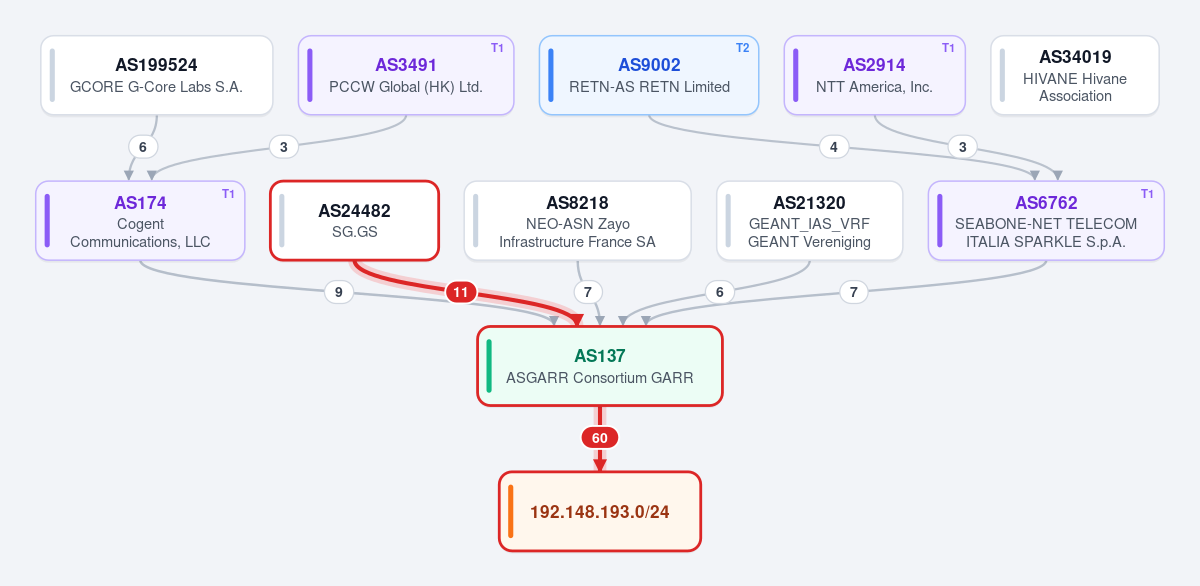The height and width of the screenshot is (586, 1200).
Task: Select the AS199524 GCORE node
Action: [157, 75]
